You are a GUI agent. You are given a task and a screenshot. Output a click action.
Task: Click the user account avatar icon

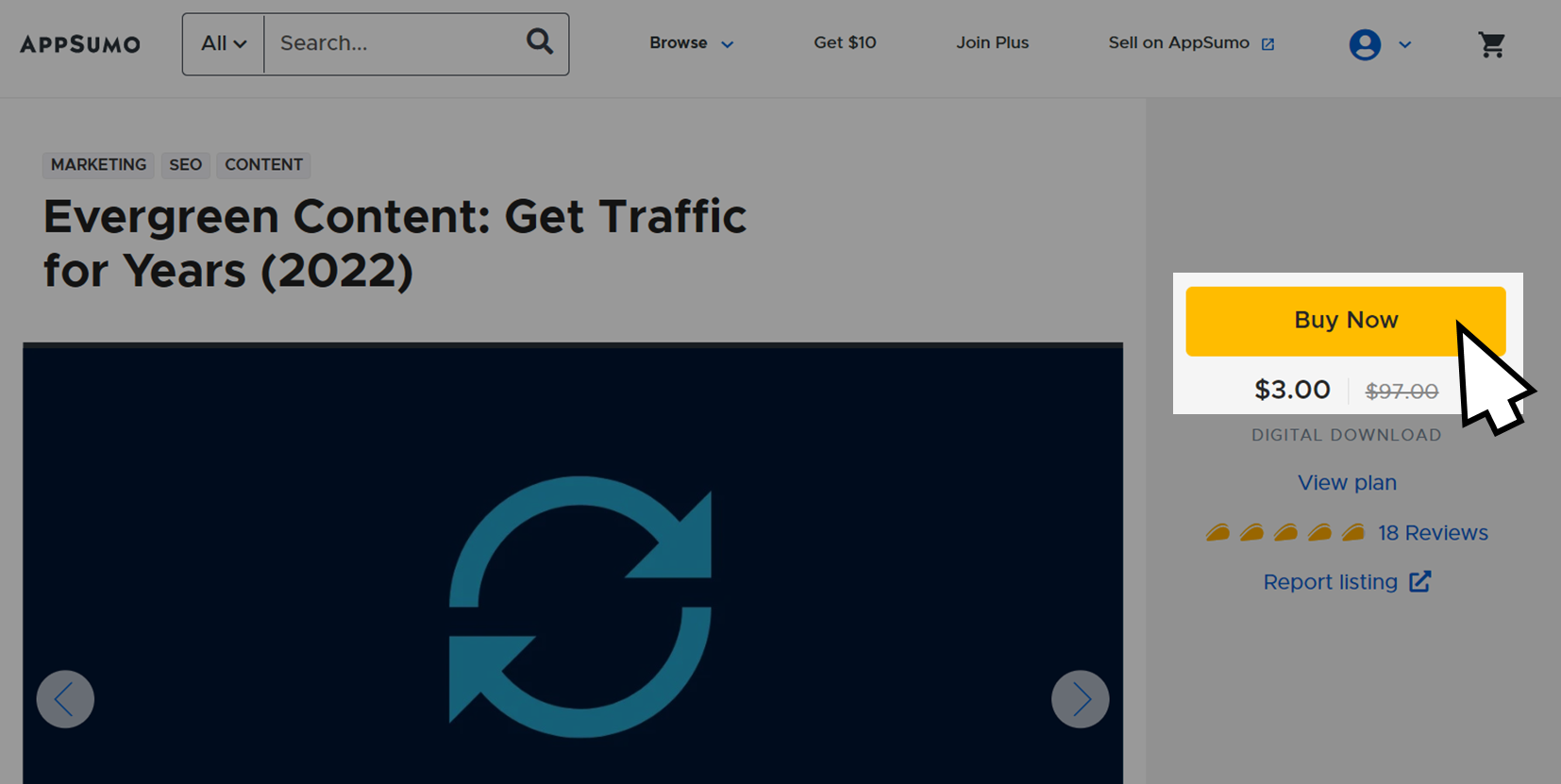tap(1365, 44)
